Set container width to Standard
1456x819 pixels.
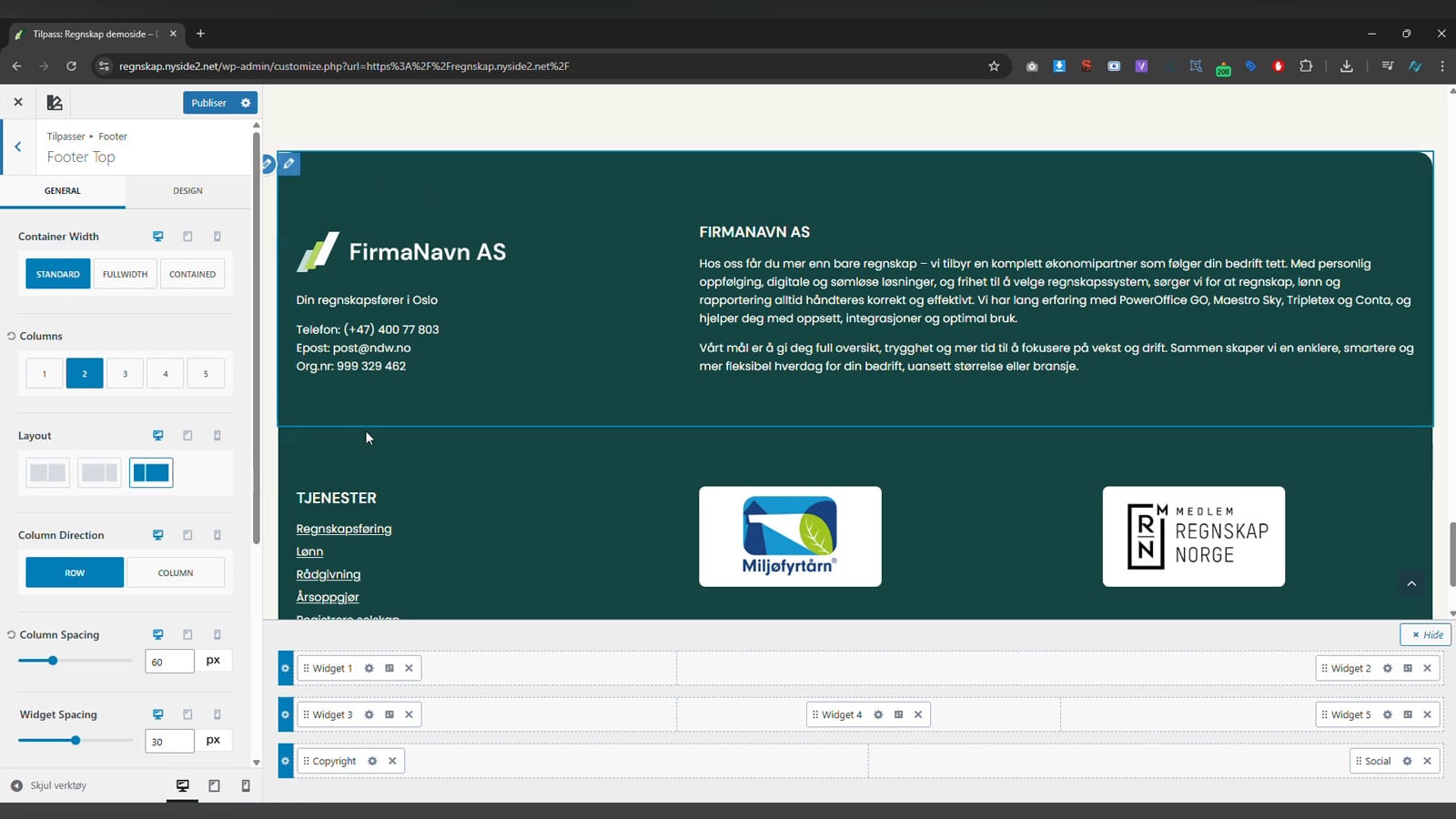[58, 274]
